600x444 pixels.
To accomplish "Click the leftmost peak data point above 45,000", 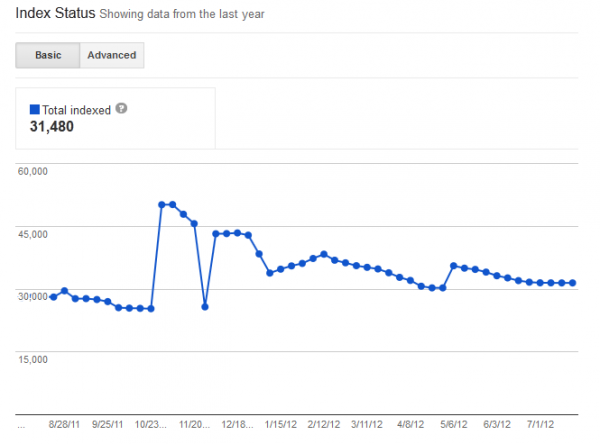I will pos(162,204).
